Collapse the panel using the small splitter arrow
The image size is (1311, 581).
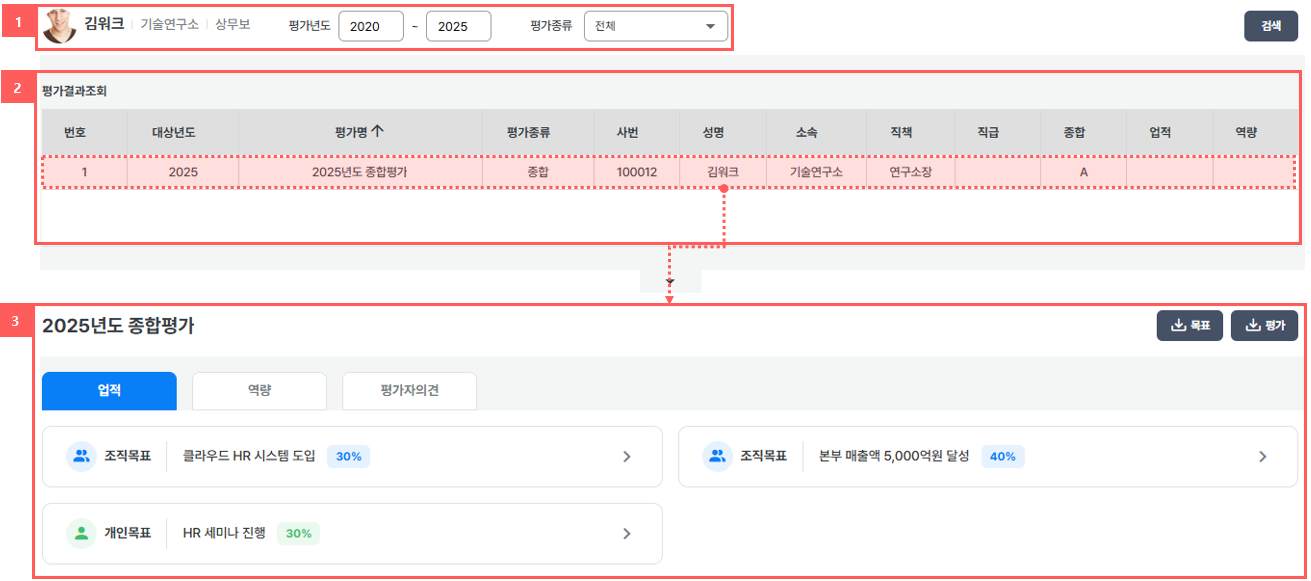pyautogui.click(x=670, y=281)
